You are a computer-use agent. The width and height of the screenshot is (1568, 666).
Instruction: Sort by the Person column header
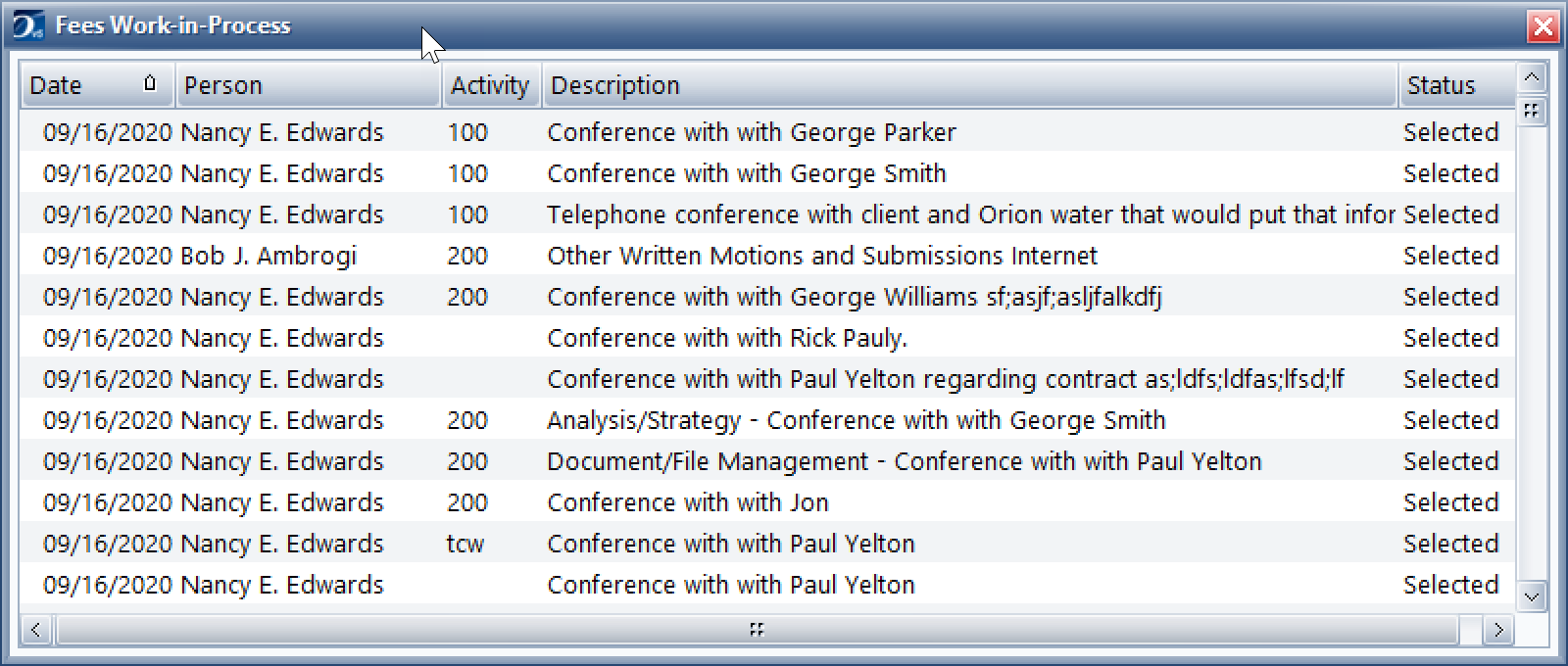309,85
